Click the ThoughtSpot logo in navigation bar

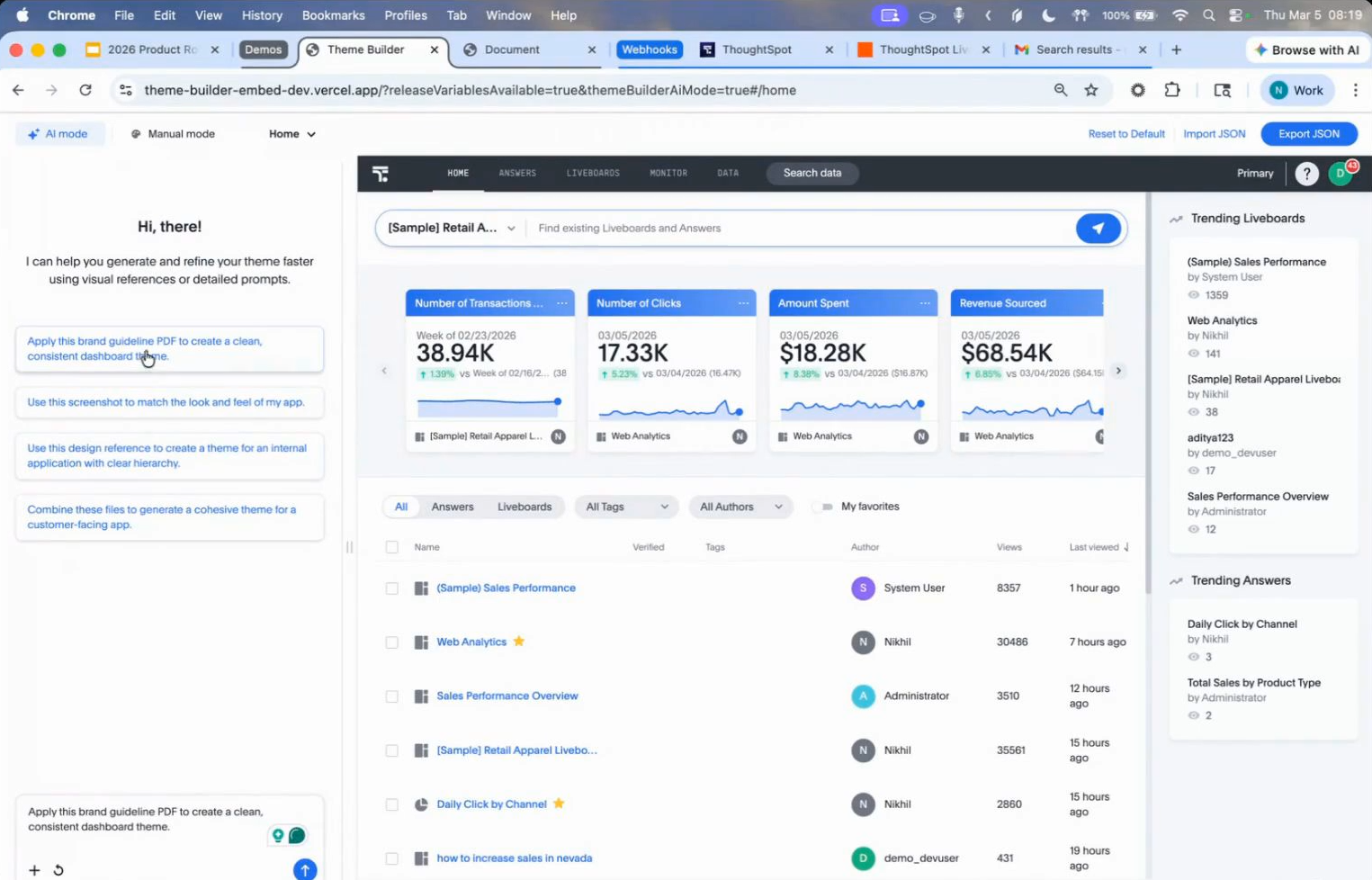(x=381, y=174)
